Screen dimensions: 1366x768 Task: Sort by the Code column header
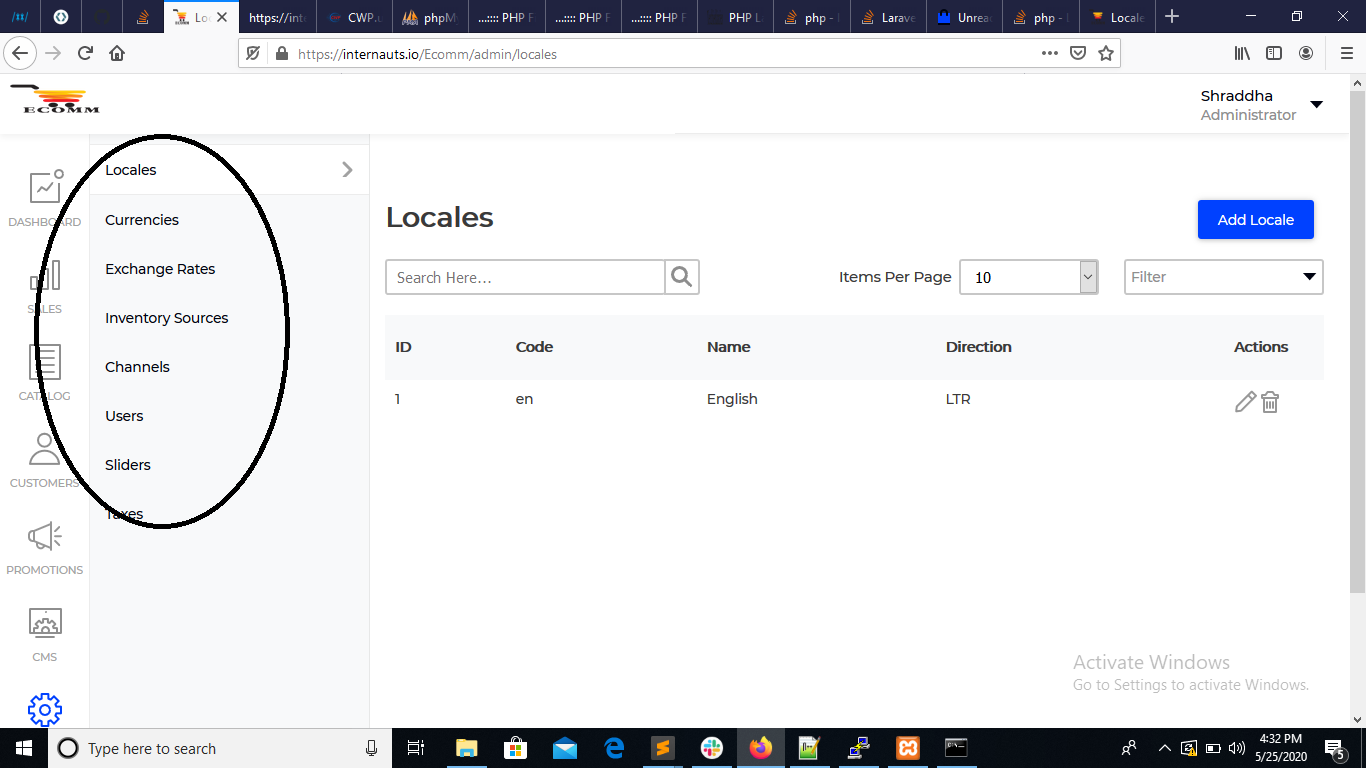(535, 347)
